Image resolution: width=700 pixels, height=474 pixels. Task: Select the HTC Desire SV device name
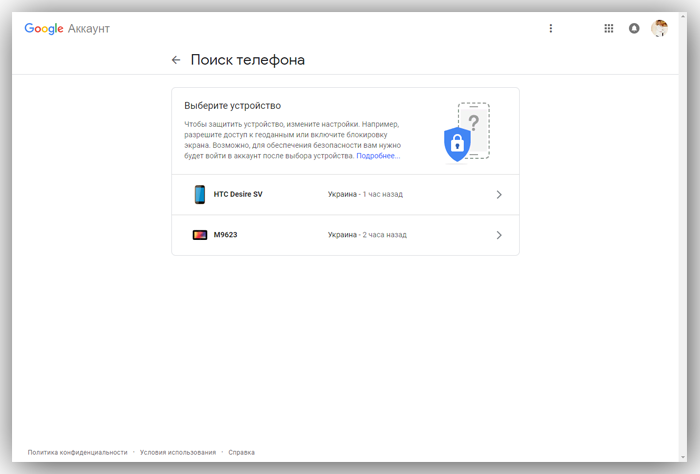click(238, 194)
